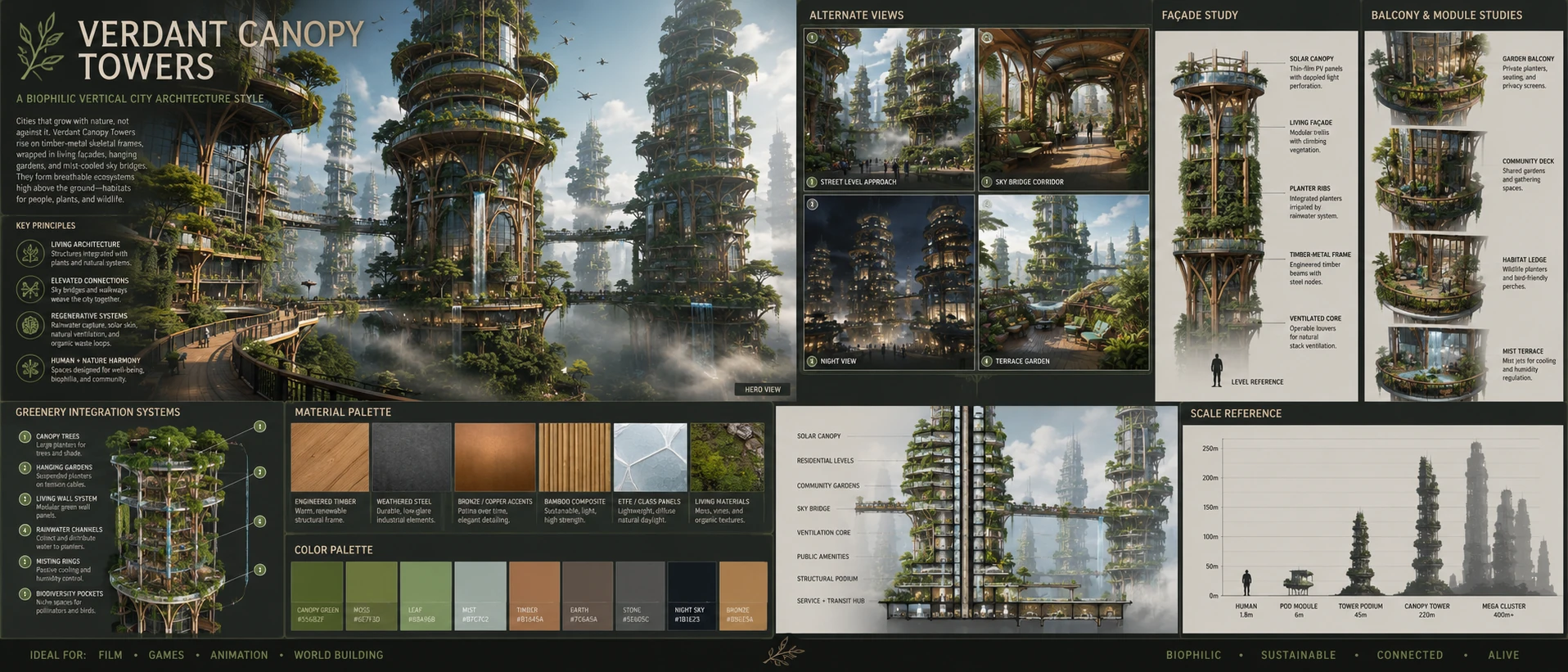The height and width of the screenshot is (672, 1568).
Task: Click the number badge beside Living Wall System
Action: pyautogui.click(x=25, y=498)
